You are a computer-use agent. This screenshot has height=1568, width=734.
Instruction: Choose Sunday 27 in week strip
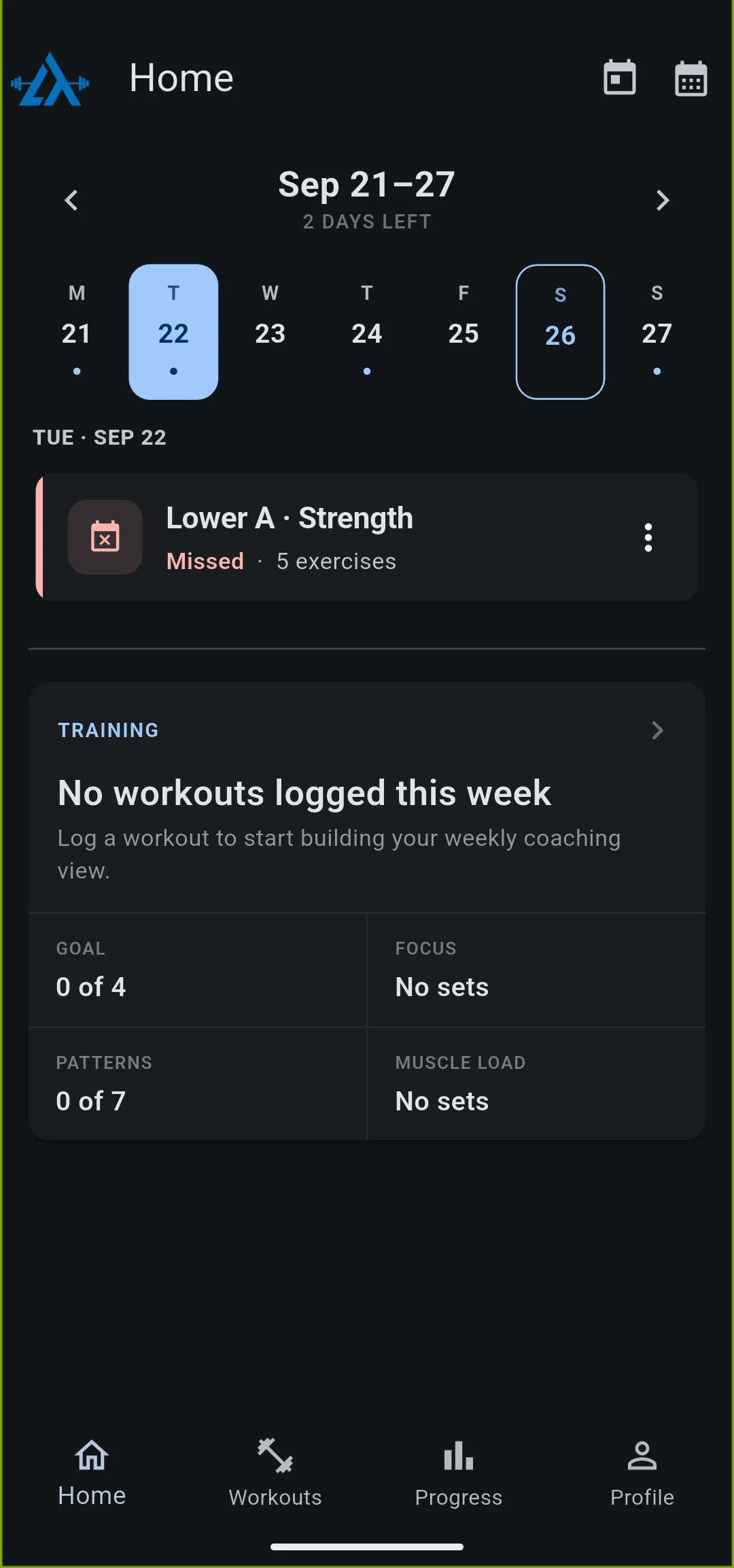pyautogui.click(x=657, y=332)
